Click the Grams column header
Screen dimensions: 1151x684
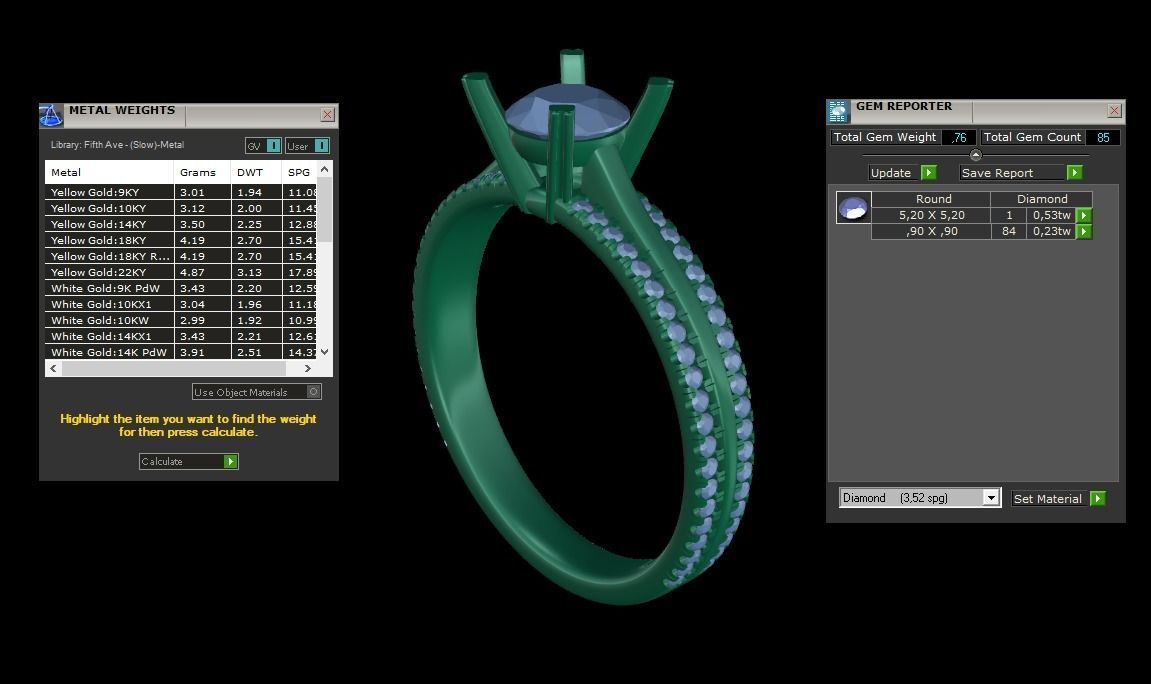point(203,172)
